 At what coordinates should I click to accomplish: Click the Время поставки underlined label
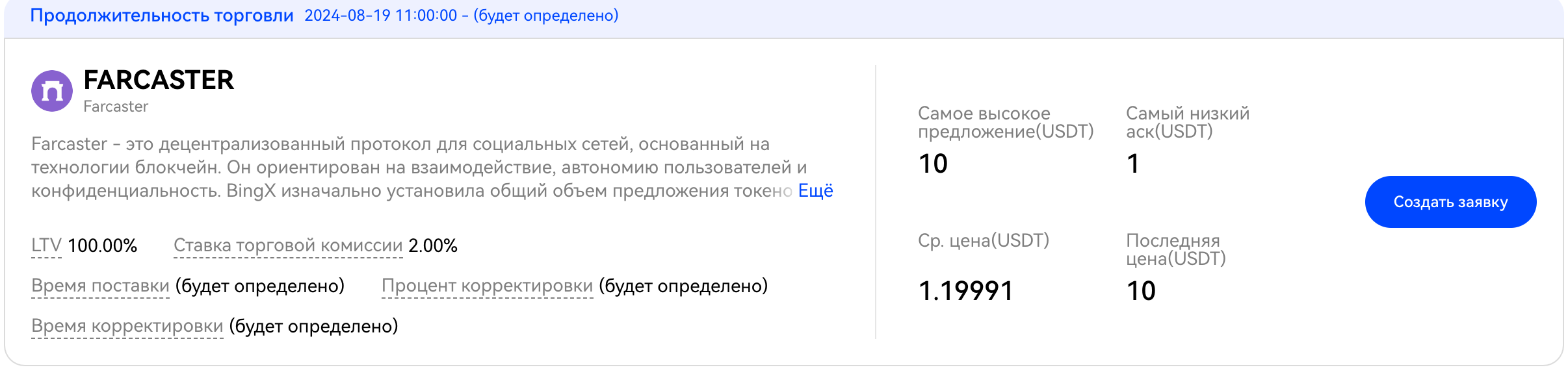[x=100, y=286]
